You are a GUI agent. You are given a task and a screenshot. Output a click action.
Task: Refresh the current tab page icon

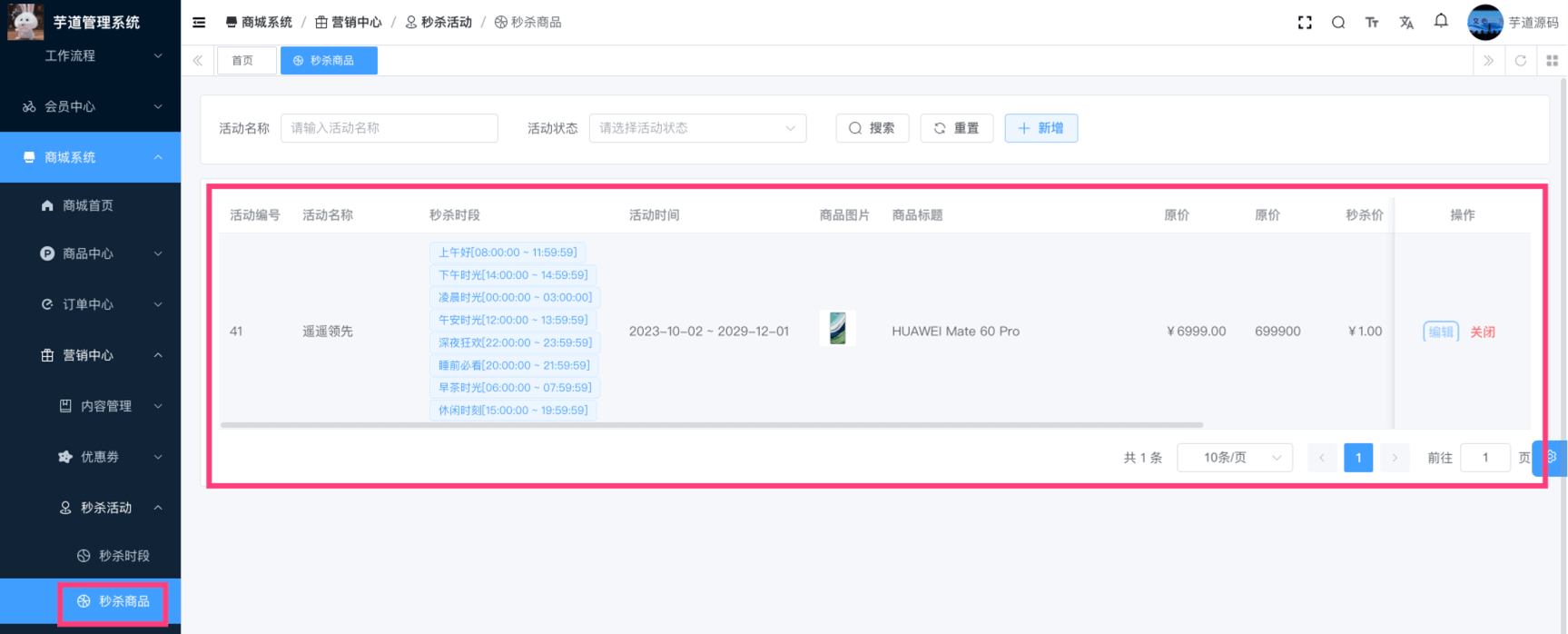[1521, 61]
